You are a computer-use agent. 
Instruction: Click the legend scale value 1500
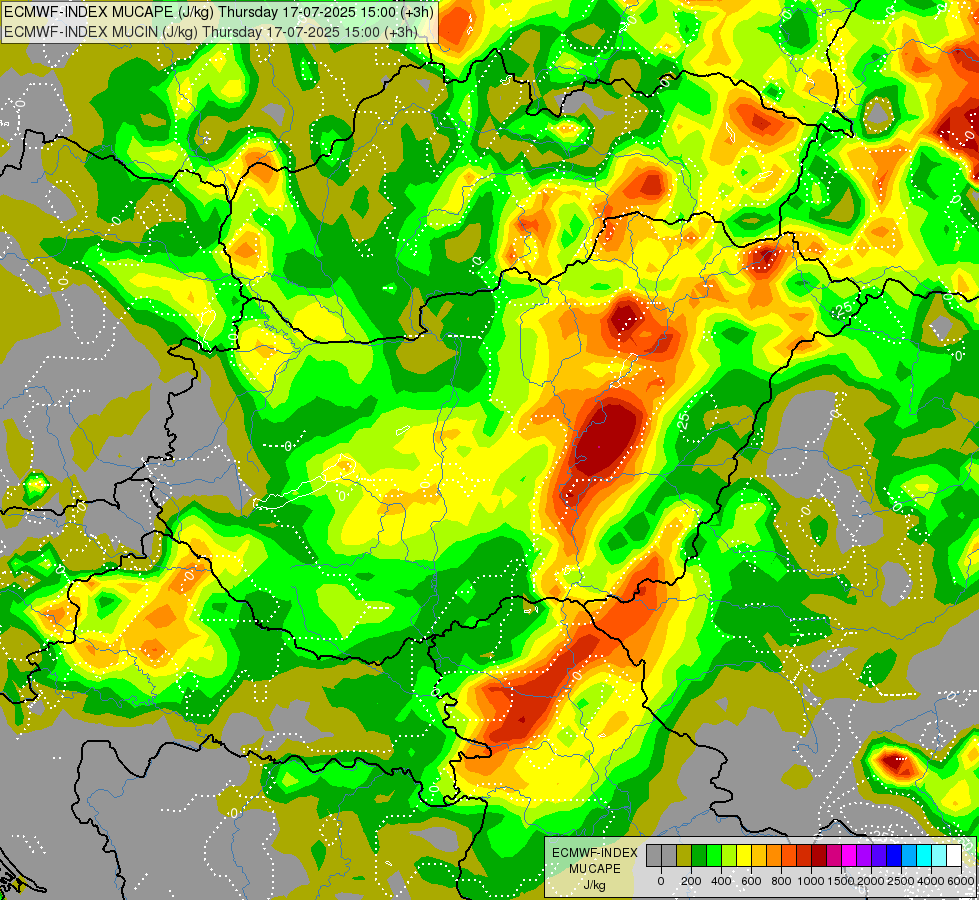pyautogui.click(x=842, y=881)
